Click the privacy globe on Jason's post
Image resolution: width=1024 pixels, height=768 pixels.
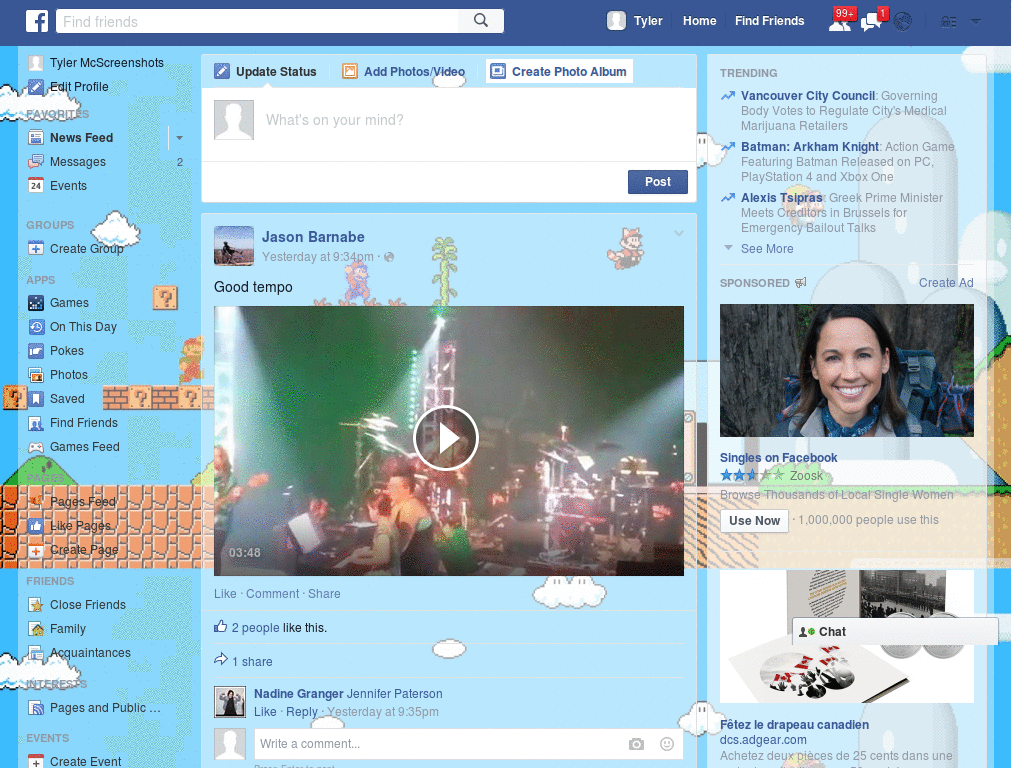click(388, 256)
